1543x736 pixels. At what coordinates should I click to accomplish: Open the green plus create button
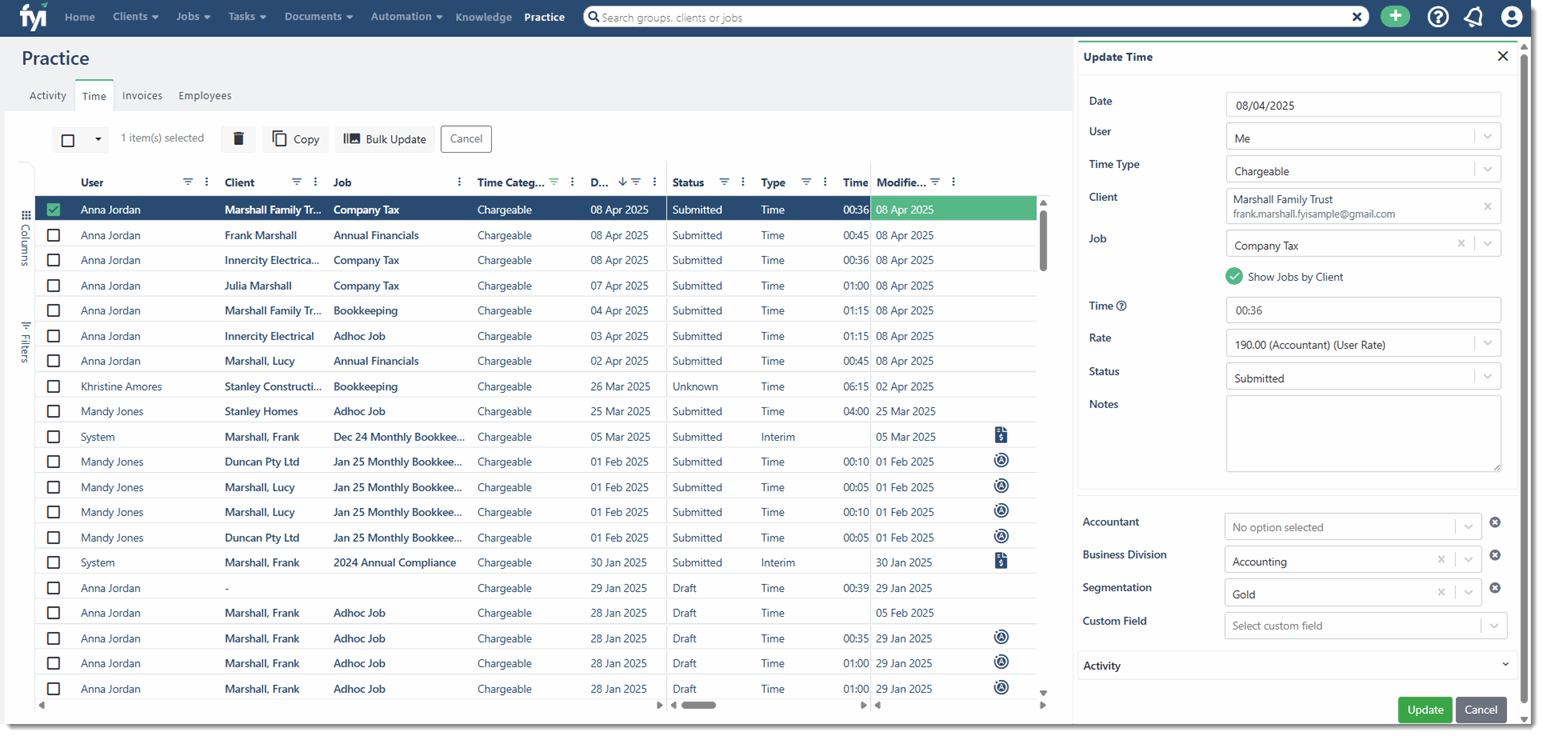point(1395,17)
